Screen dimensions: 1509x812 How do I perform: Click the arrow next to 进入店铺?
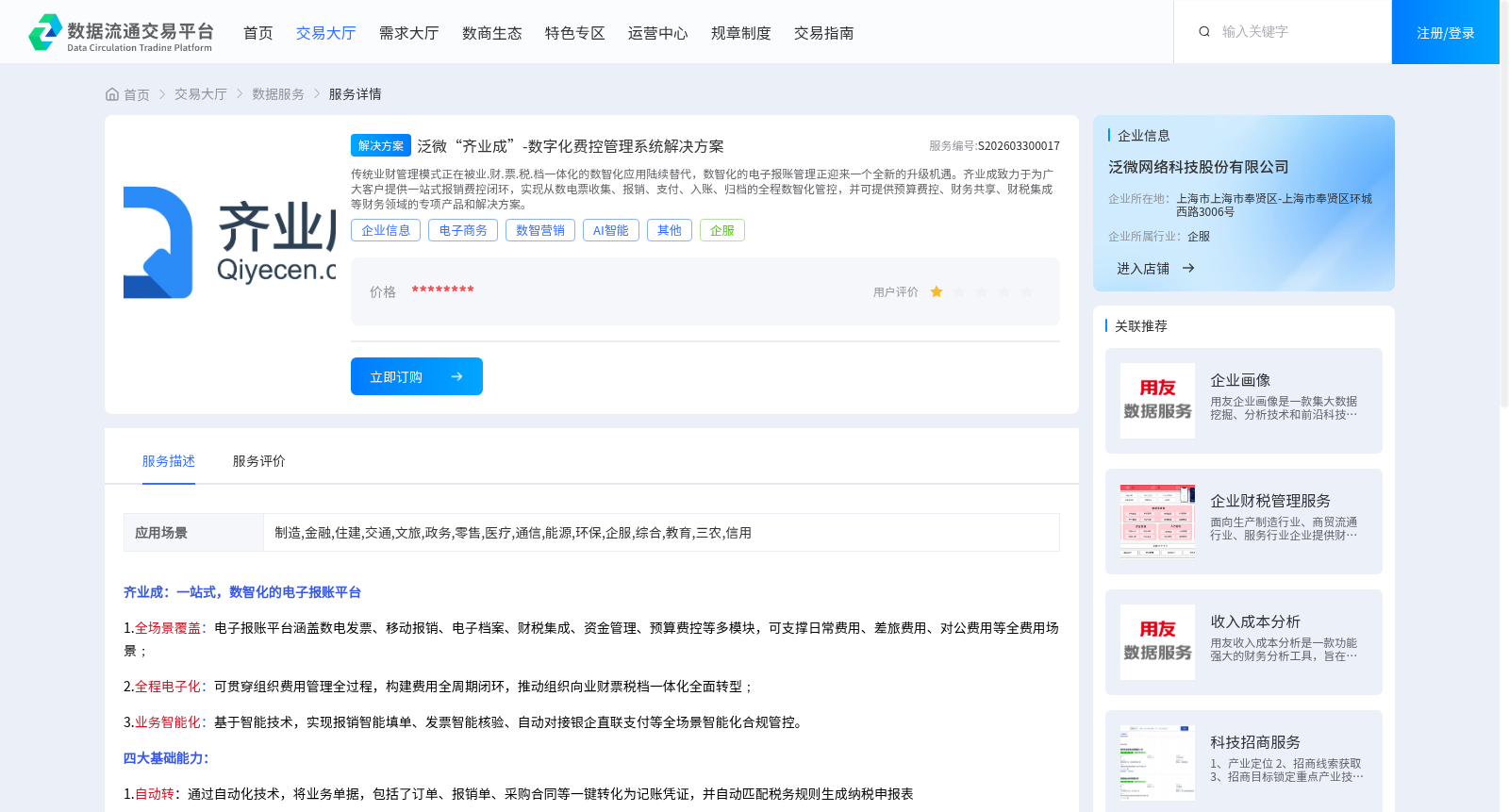[1188, 269]
